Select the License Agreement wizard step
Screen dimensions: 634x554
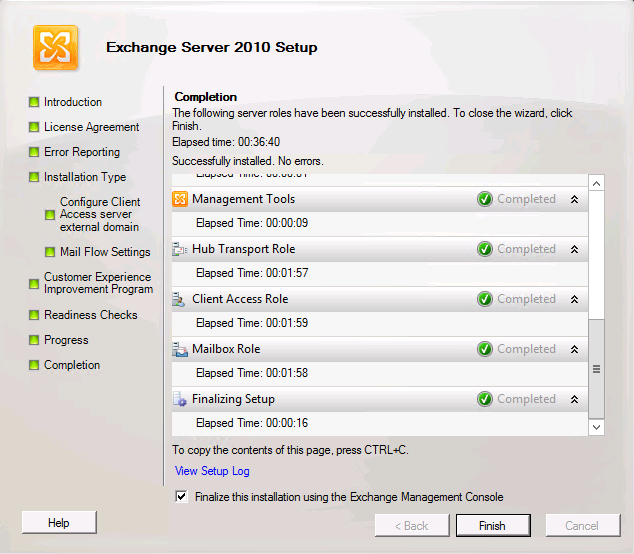tap(91, 127)
